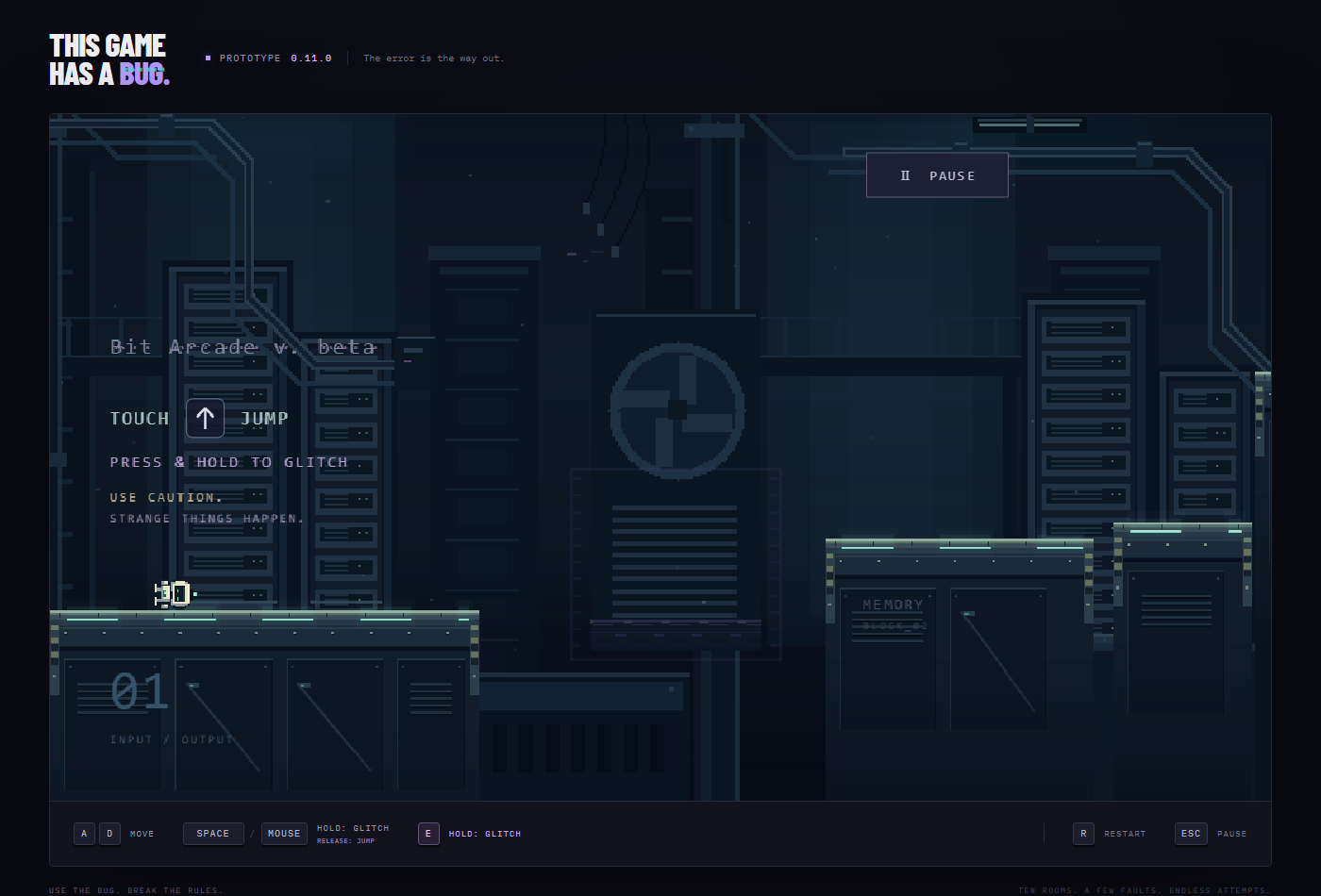This screenshot has height=896, width=1321.
Task: Click the "JUMP" label beside the arrow
Action: [264, 419]
